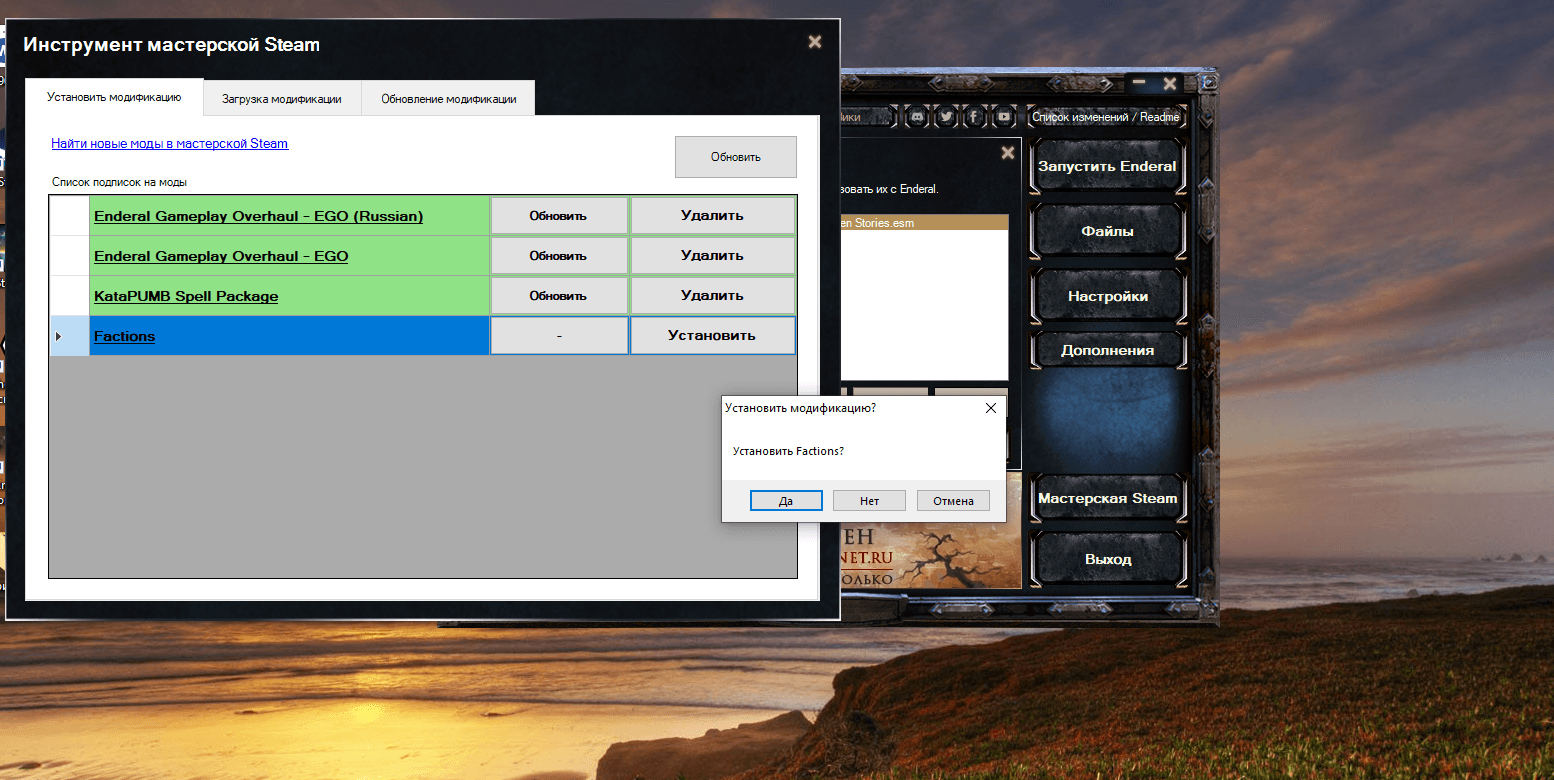Click Установить button for Factions mod

[712, 336]
